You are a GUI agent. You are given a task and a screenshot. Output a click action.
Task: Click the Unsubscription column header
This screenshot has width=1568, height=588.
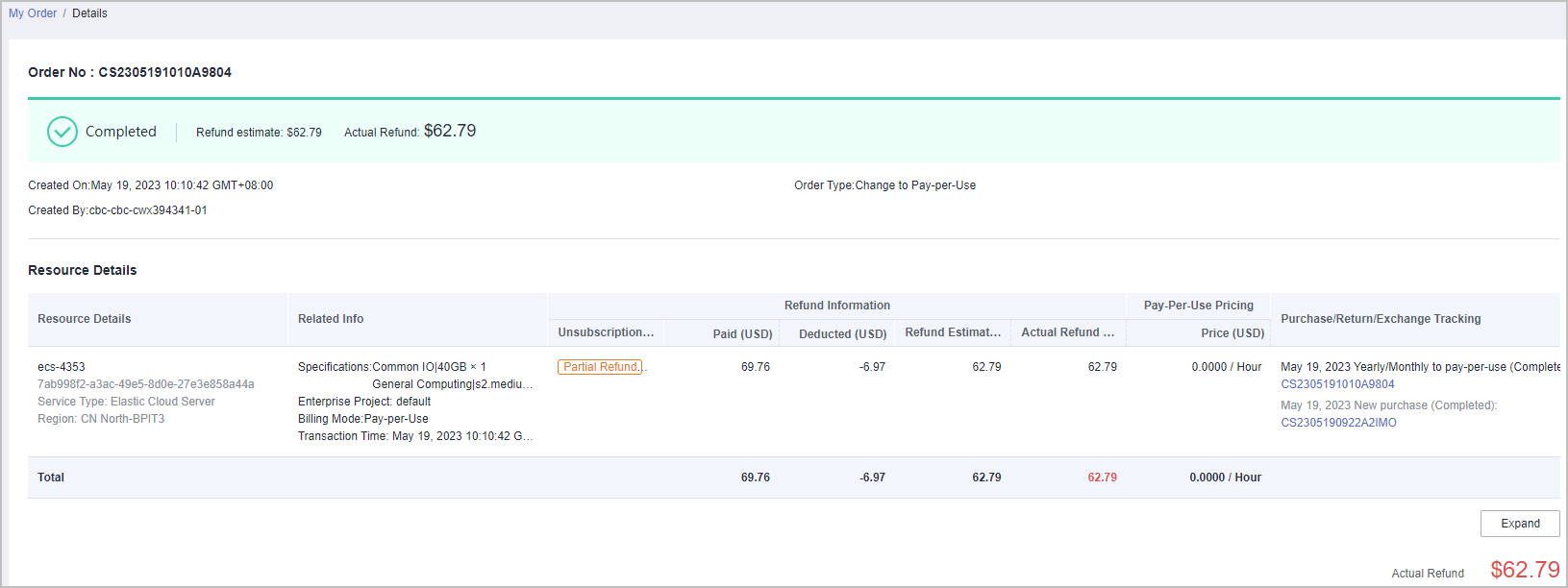pos(606,332)
